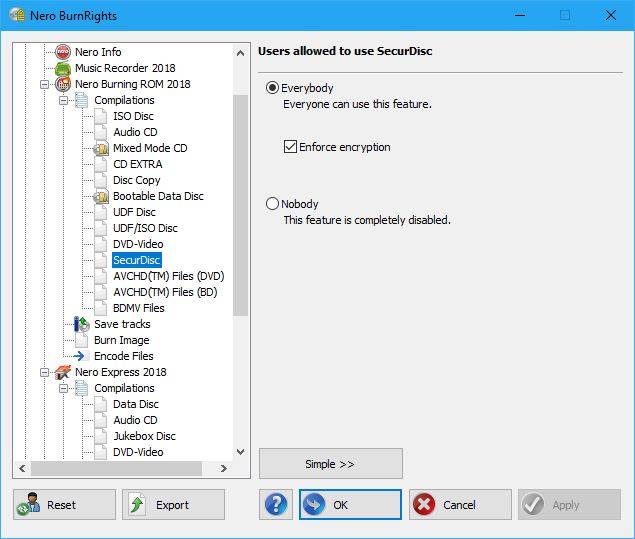Click the tree scroll left arrow

[x=22, y=469]
